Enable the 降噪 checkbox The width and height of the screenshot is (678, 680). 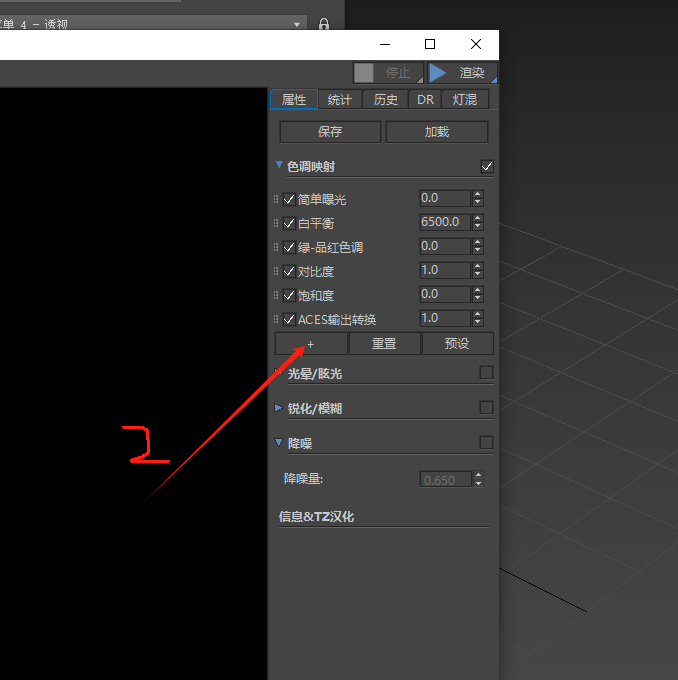pyautogui.click(x=487, y=442)
